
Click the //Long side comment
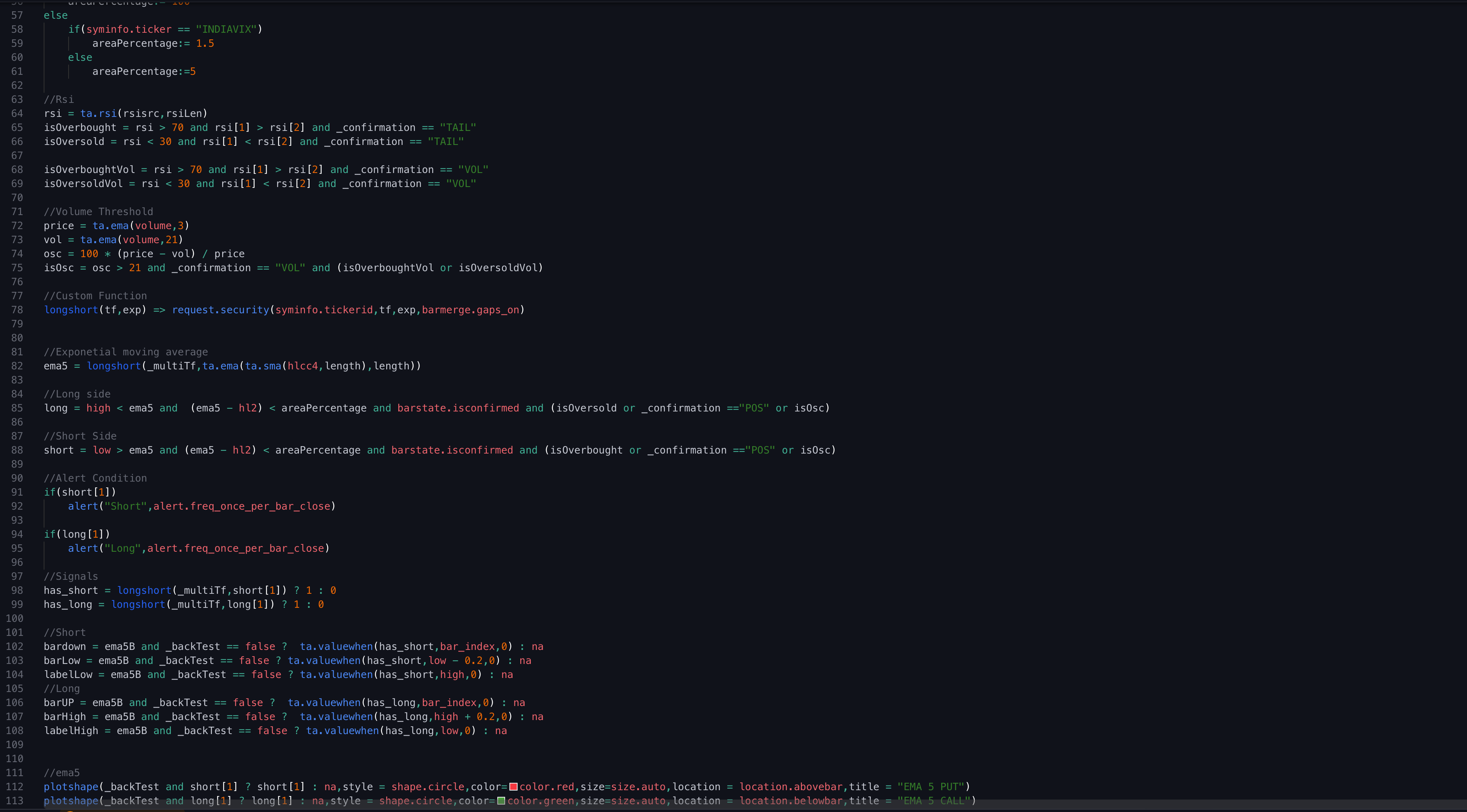coord(78,394)
